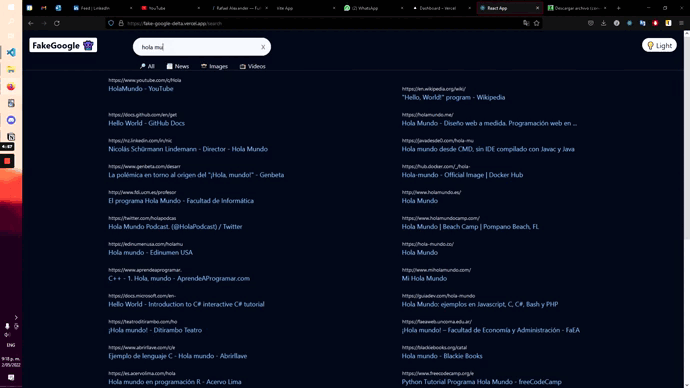Go back with the browser back arrow

tap(30, 23)
